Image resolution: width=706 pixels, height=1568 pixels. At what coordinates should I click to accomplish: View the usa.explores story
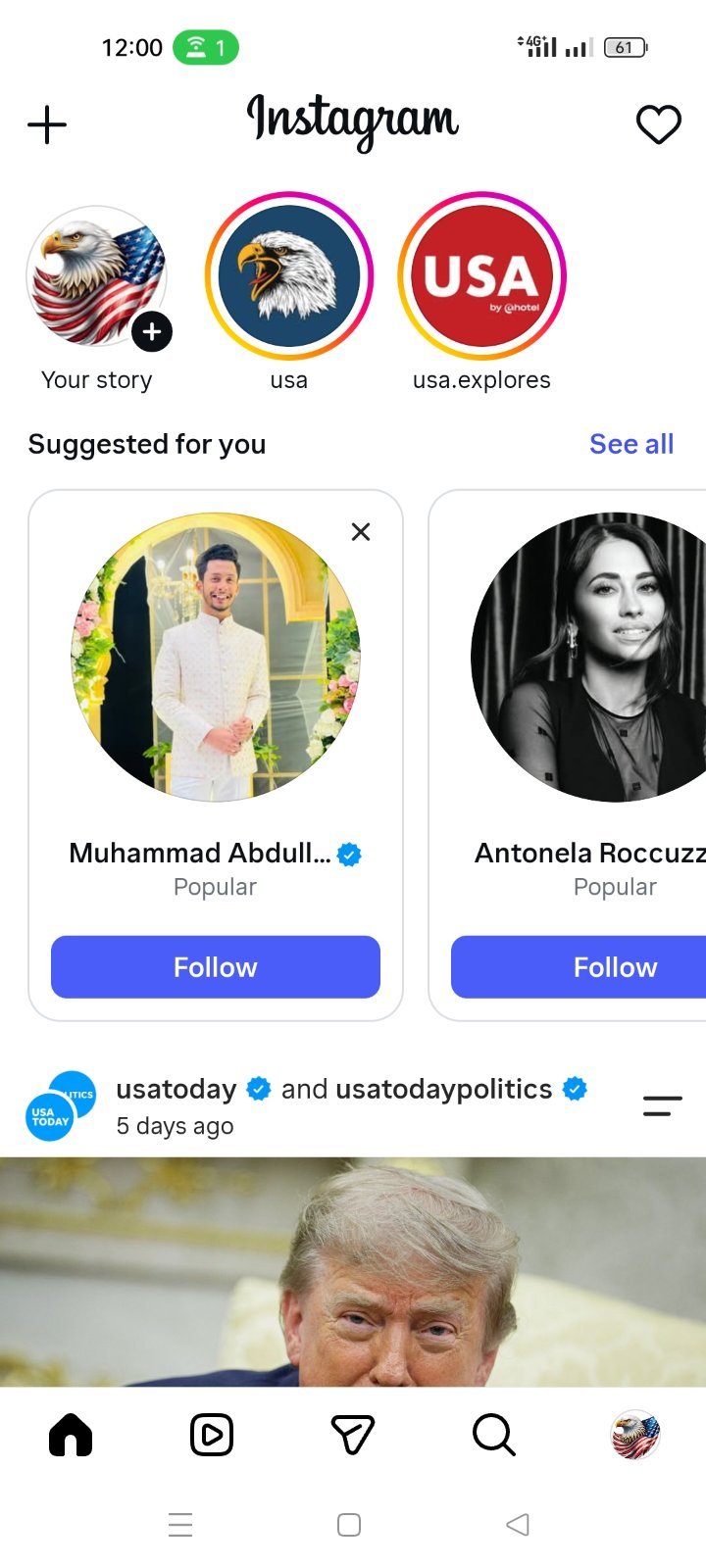pyautogui.click(x=481, y=275)
